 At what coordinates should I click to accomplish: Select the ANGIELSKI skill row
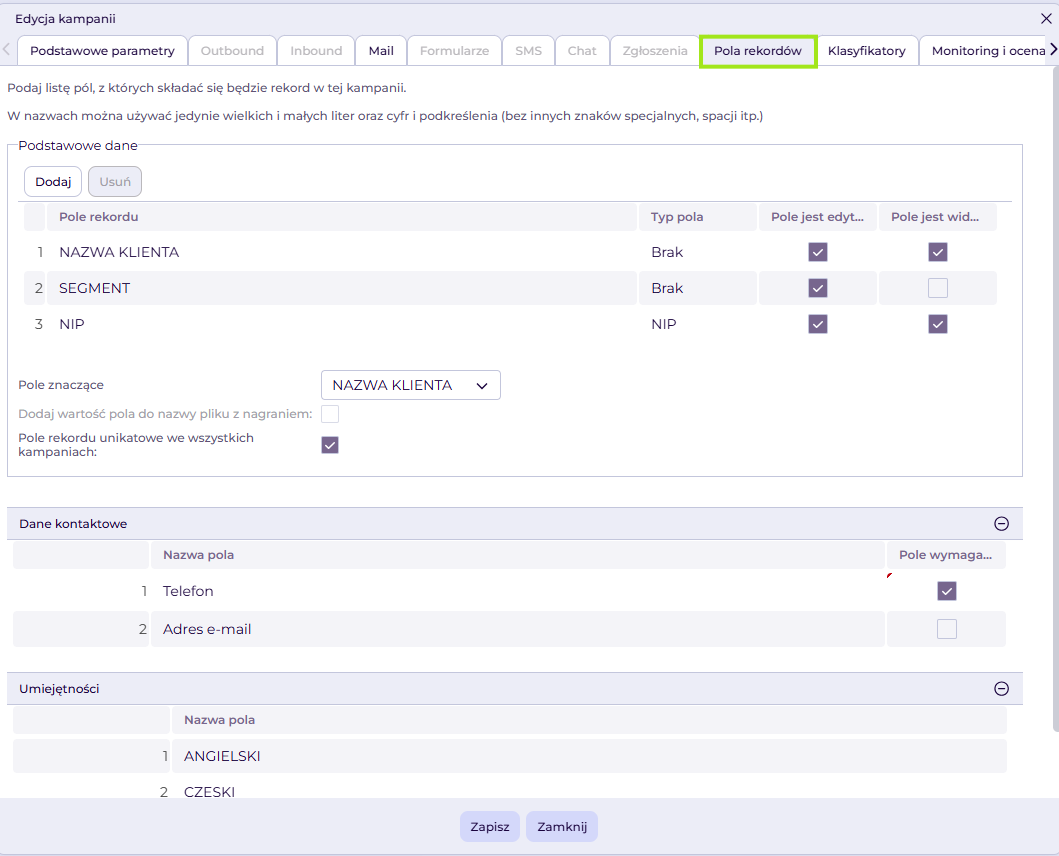coord(510,756)
